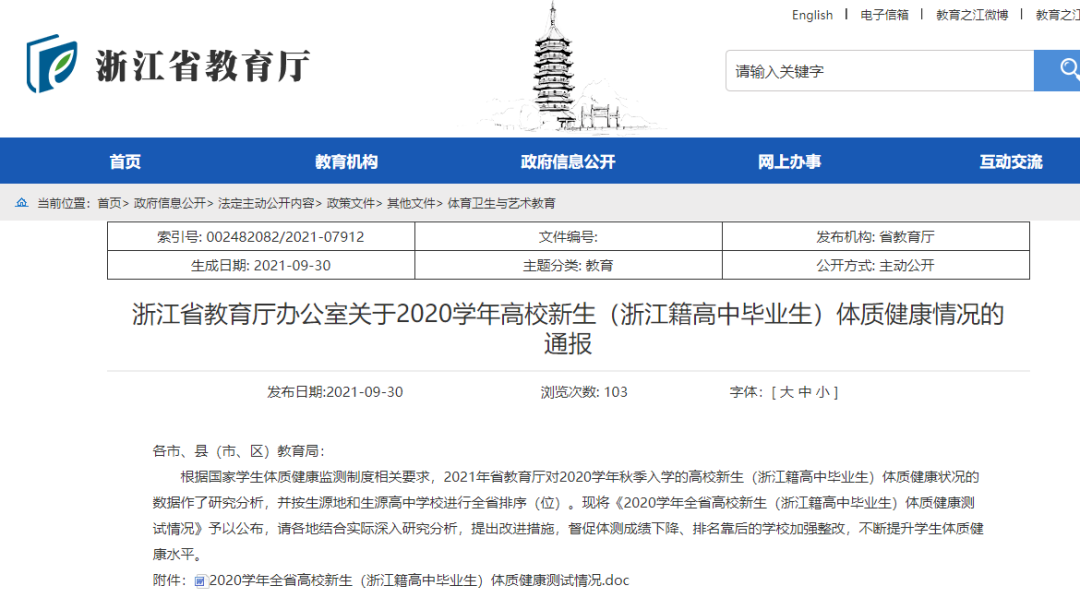This screenshot has width=1080, height=598.
Task: Switch to the English site version
Action: click(x=812, y=15)
